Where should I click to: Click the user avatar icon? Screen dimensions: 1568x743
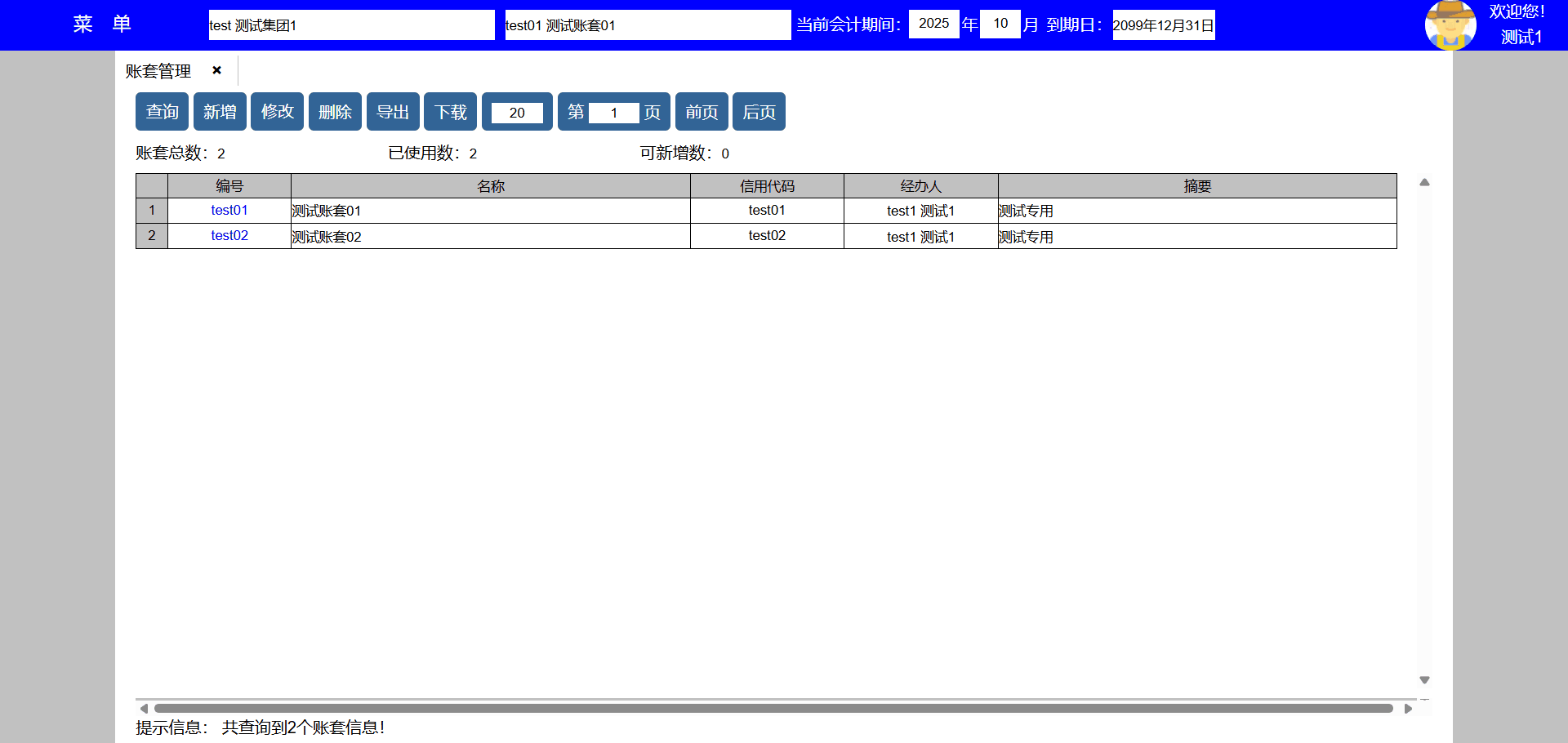pyautogui.click(x=1450, y=25)
